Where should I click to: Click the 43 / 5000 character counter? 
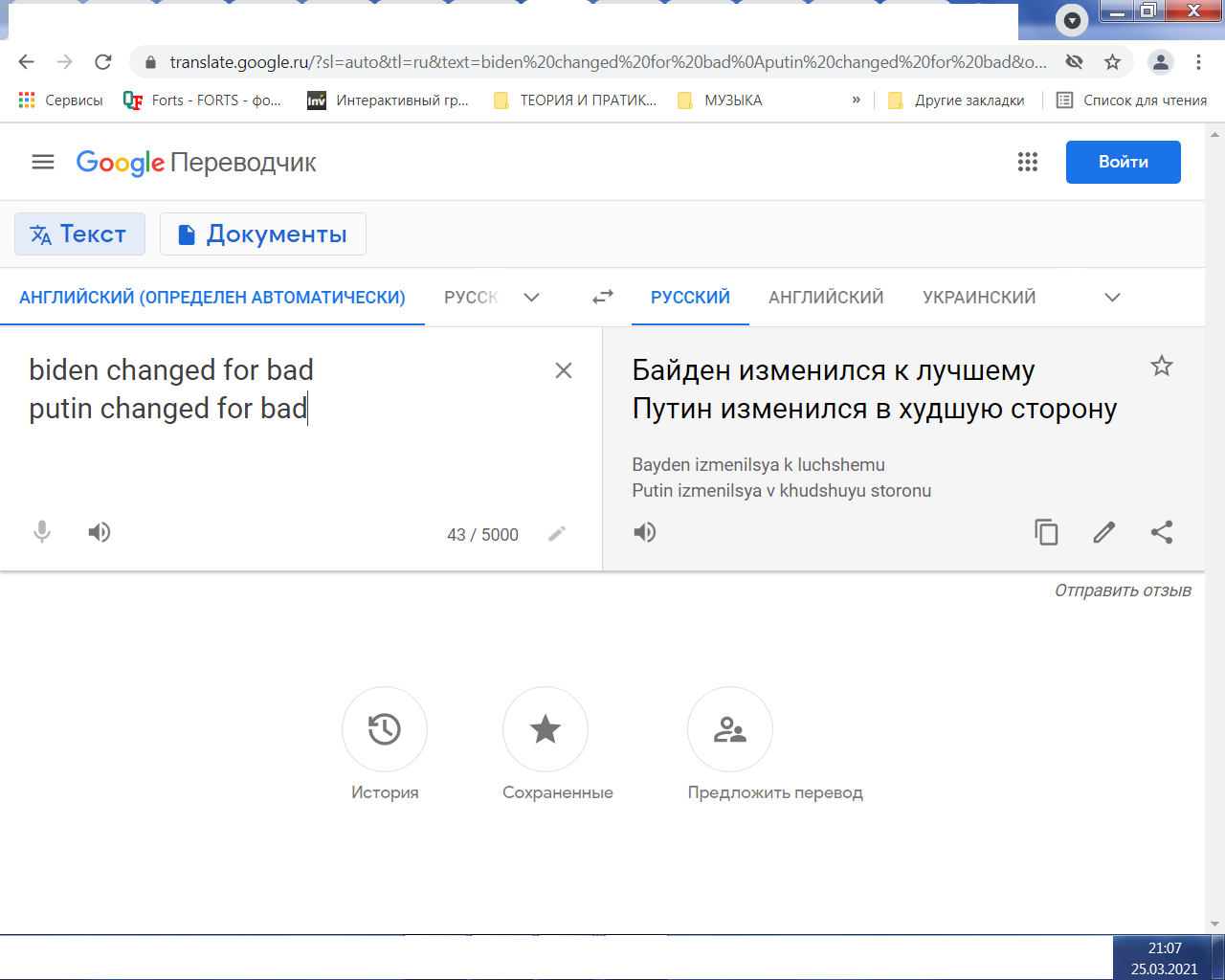[482, 535]
